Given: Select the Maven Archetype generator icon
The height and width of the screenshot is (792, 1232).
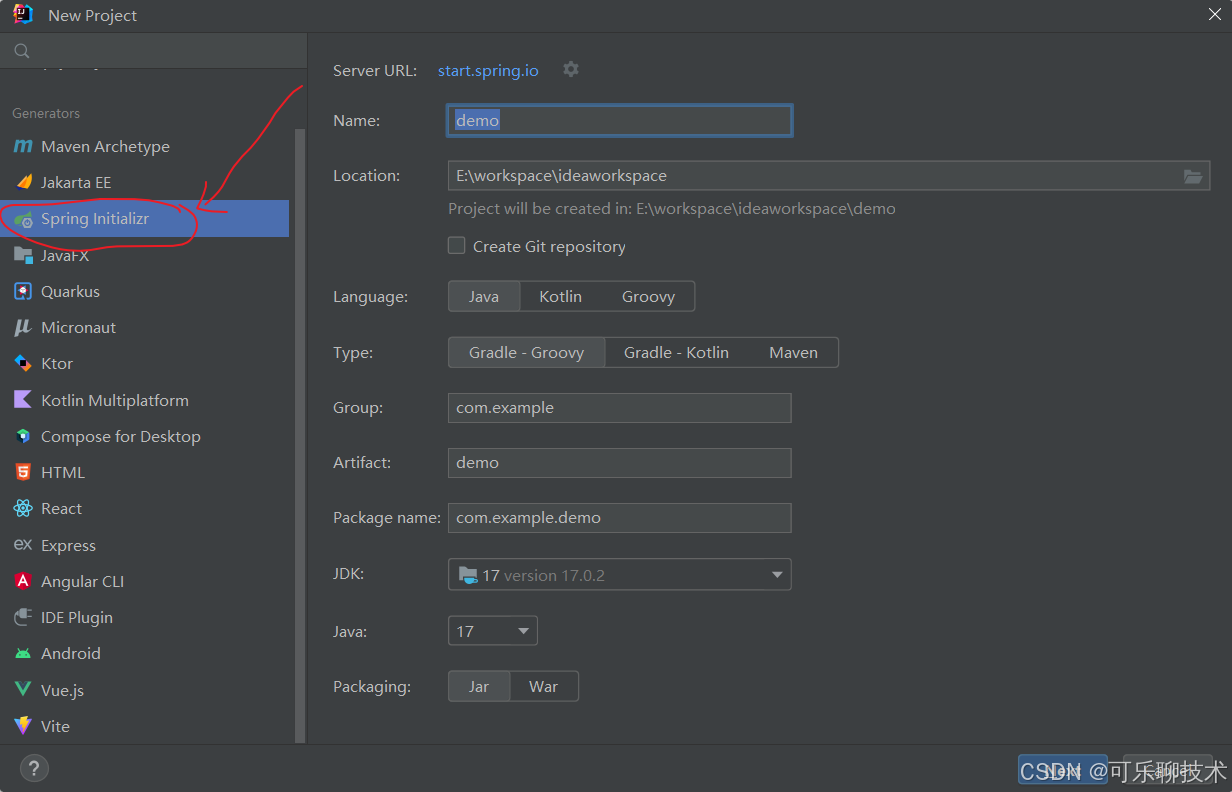Looking at the screenshot, I should tap(22, 146).
